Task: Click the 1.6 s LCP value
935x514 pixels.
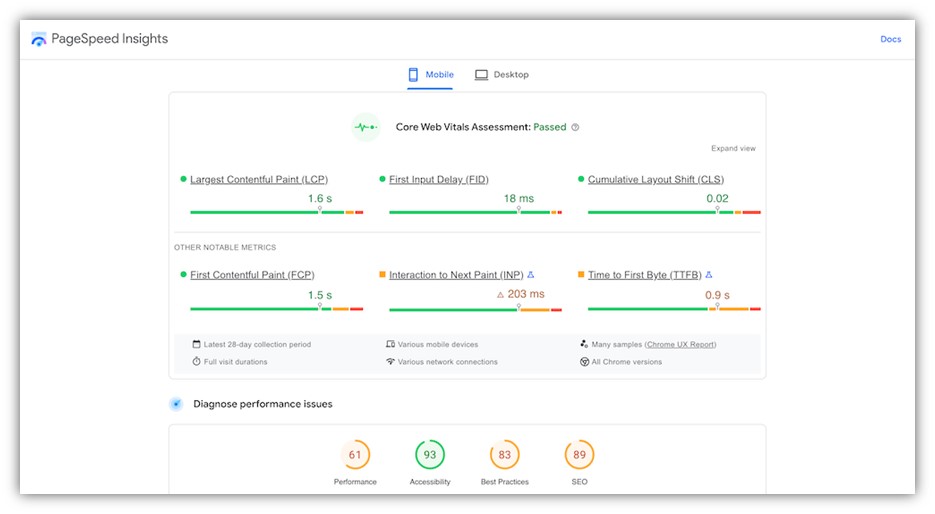Action: (320, 199)
